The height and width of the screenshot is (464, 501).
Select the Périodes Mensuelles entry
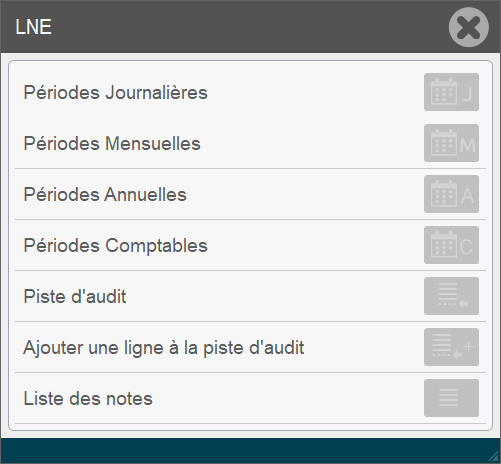tap(112, 143)
